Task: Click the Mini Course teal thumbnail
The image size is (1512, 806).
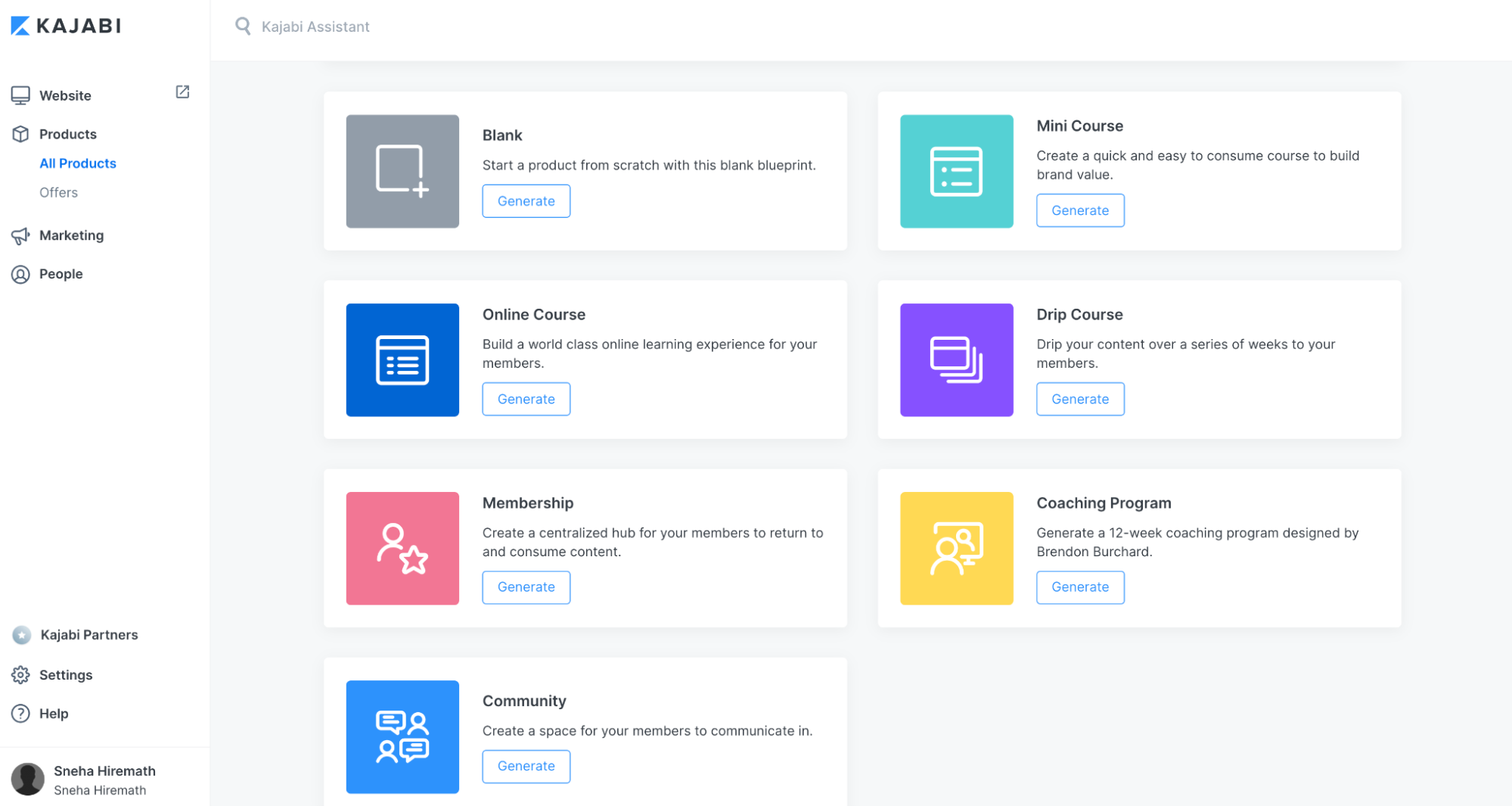Action: coord(956,171)
